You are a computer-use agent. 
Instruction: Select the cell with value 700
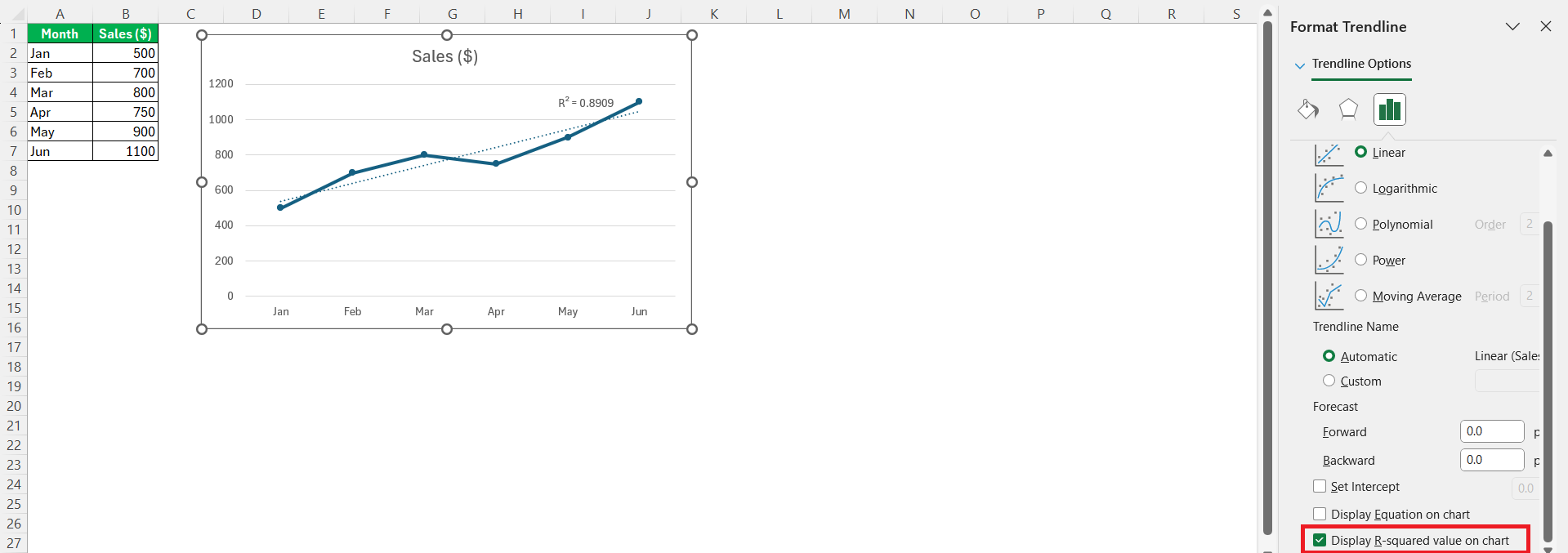tap(125, 73)
